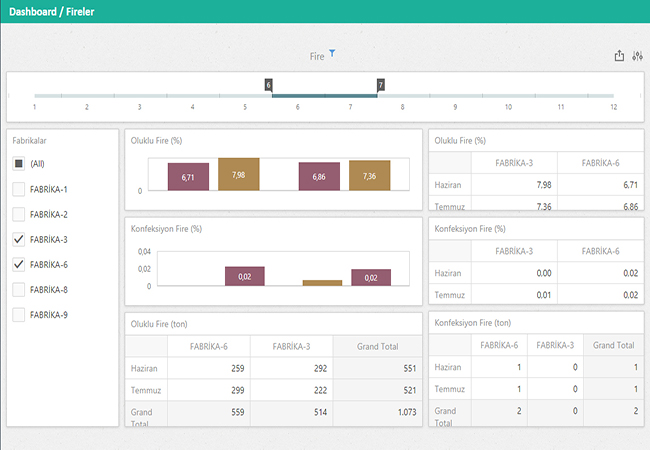Enable the FABRİKA-1 checkbox

(x=18, y=189)
